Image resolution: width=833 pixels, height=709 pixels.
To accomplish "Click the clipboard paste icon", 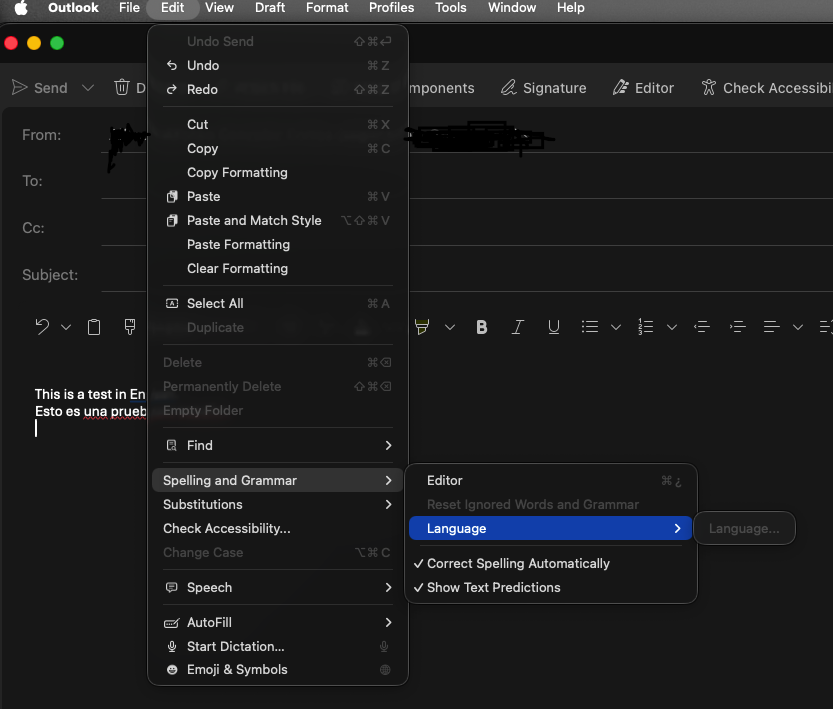I will pos(94,327).
